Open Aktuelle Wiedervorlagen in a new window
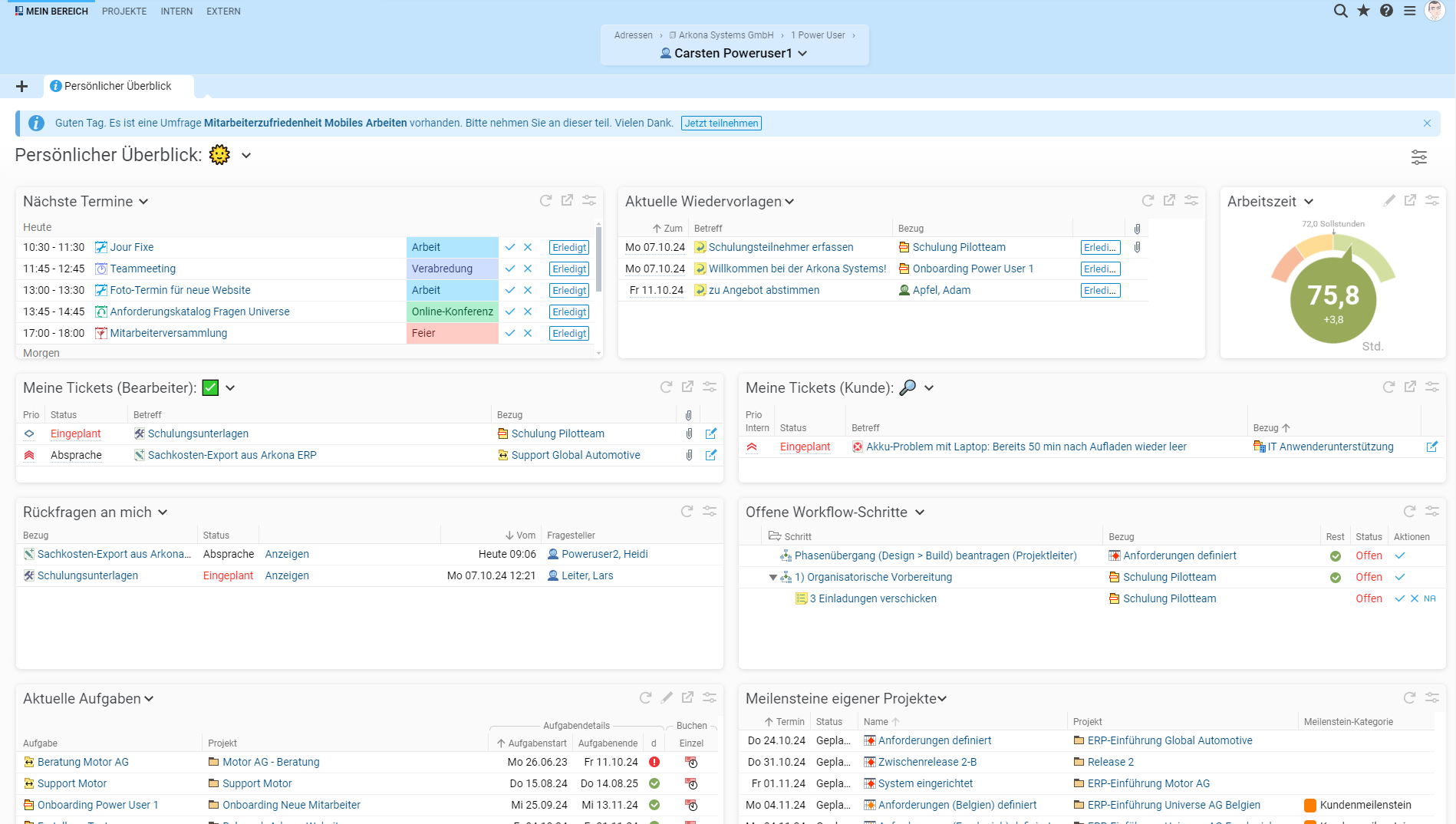Screen dimensions: 1456x824 tap(1169, 200)
